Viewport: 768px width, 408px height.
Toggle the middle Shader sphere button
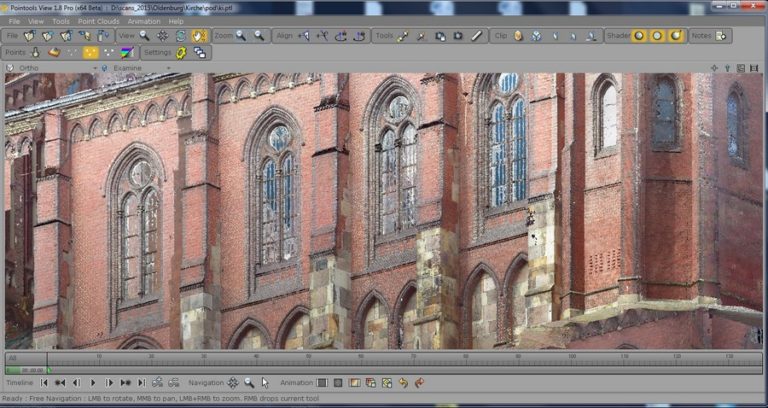[657, 36]
